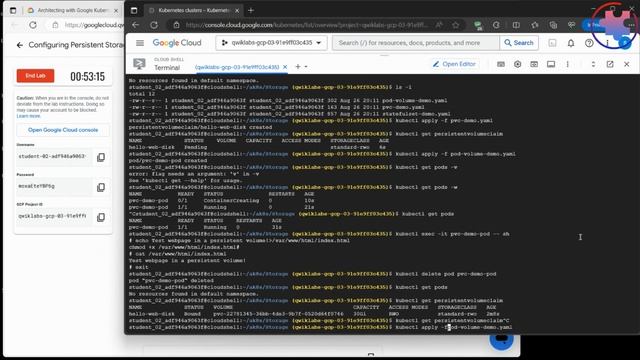The image size is (640, 360).
Task: Open browser favorites toolbar icon
Action: 535,25
